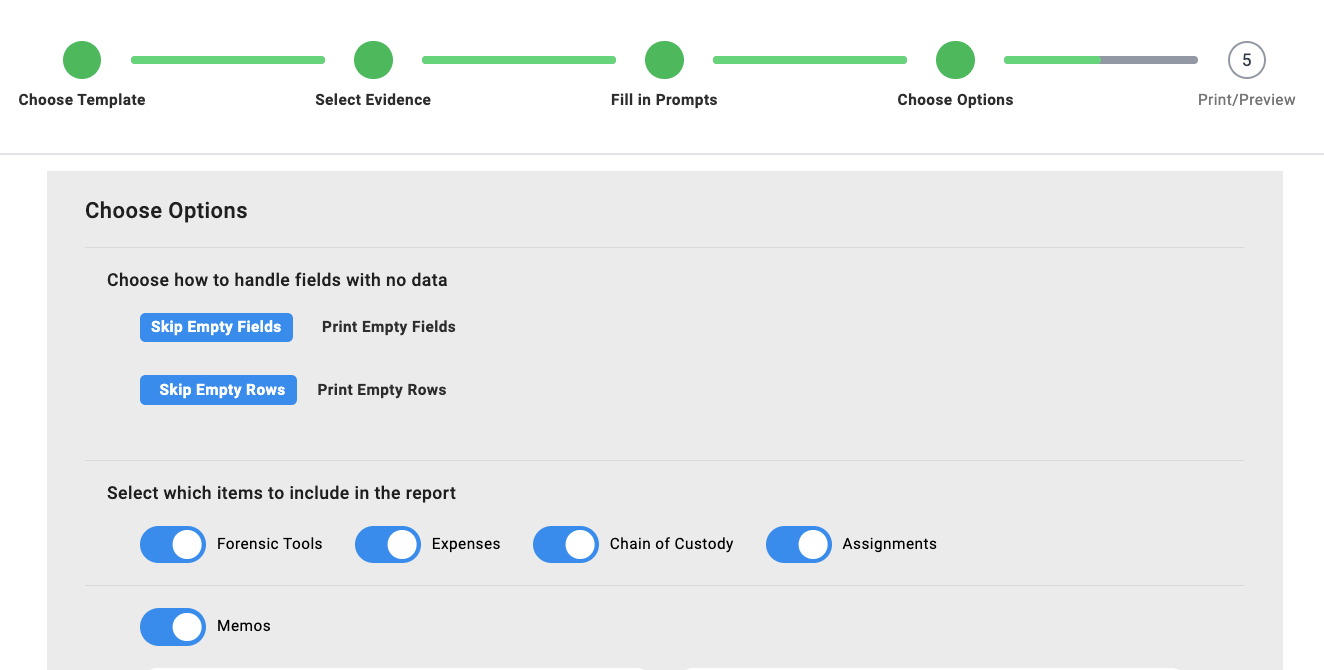This screenshot has width=1324, height=670.
Task: Click the Choose Options section heading
Action: click(x=166, y=211)
